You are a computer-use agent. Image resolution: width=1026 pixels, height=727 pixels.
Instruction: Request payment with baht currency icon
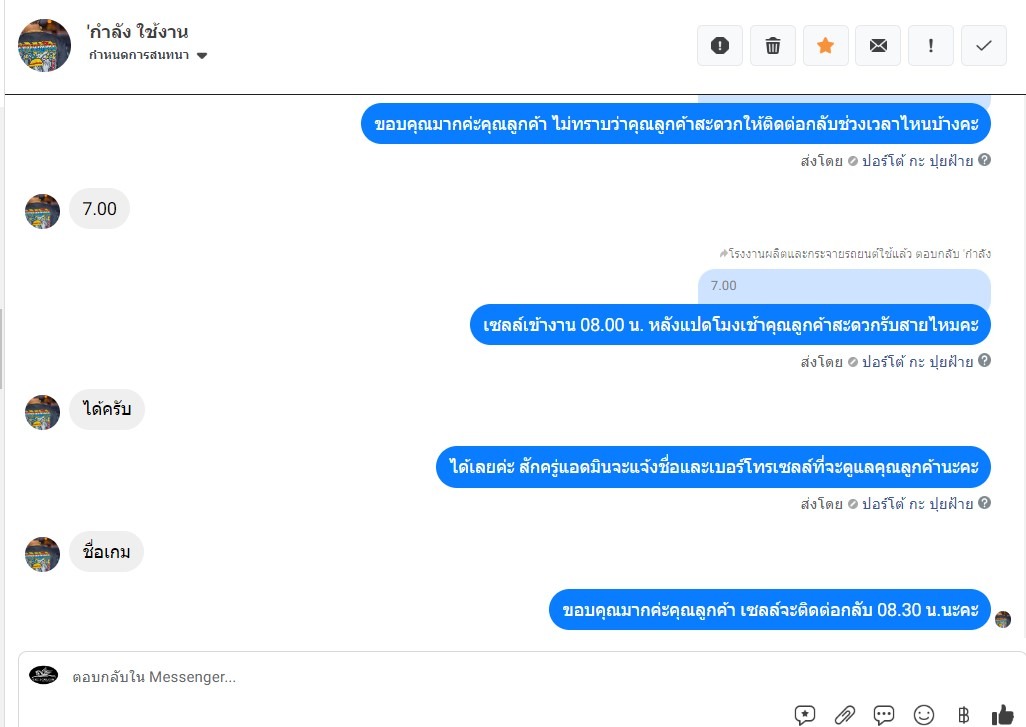(963, 715)
